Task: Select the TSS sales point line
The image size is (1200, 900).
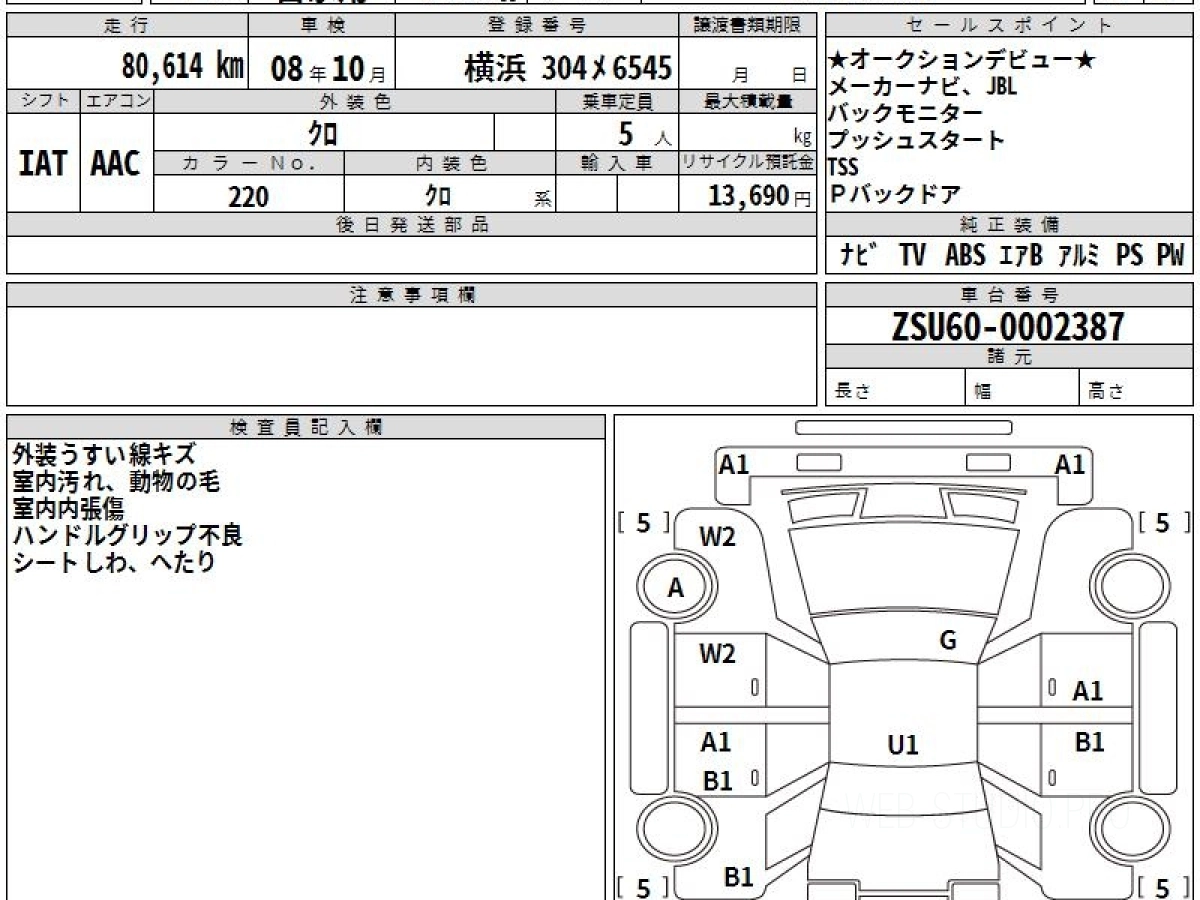Action: click(x=844, y=167)
